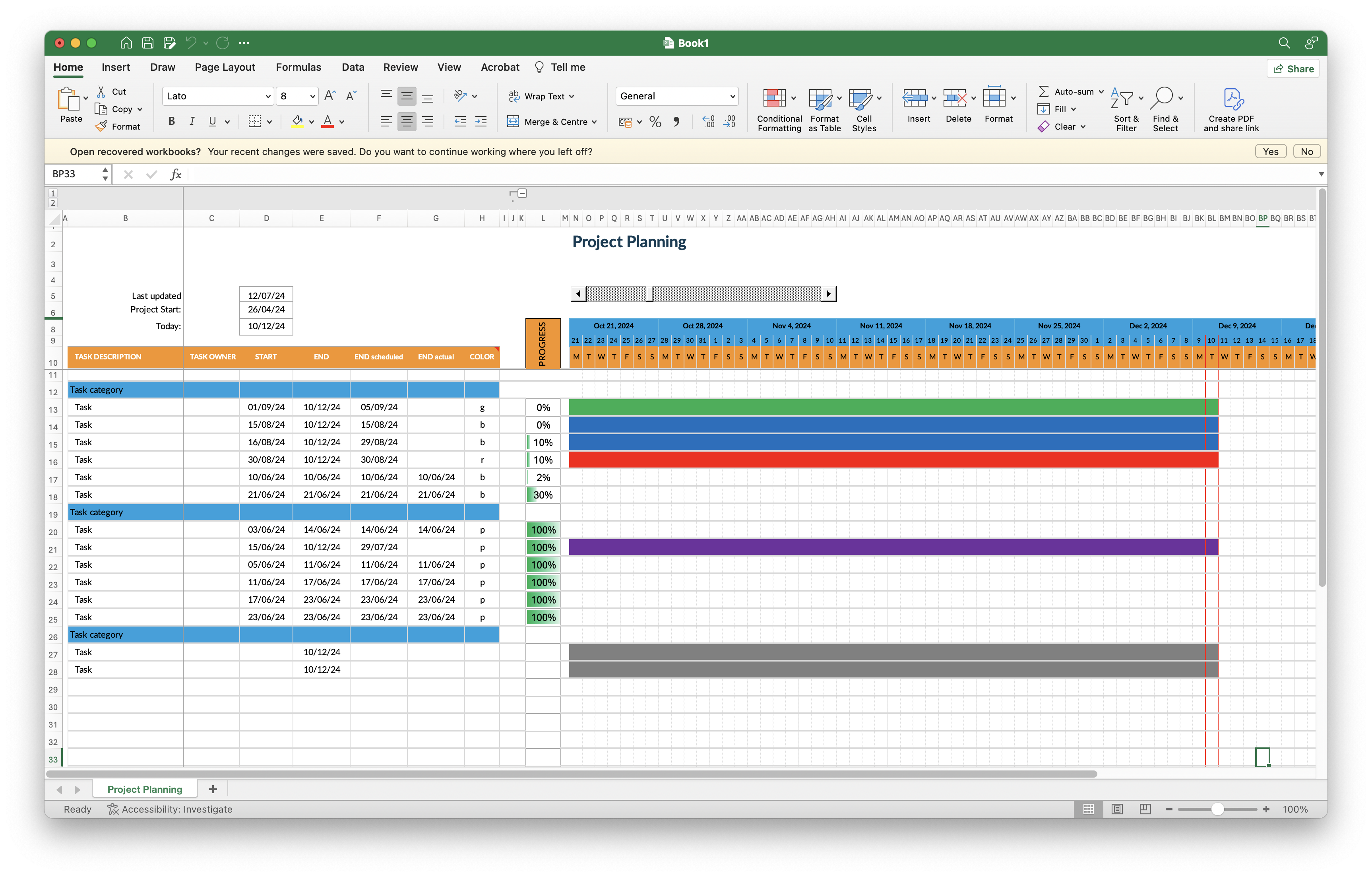This screenshot has width=1372, height=877.
Task: Click the Redo icon in title bar
Action: 223,43
